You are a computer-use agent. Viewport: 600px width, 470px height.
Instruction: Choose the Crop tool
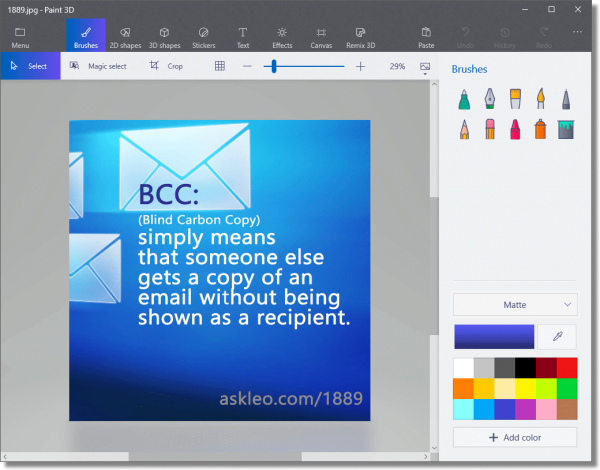[x=166, y=66]
